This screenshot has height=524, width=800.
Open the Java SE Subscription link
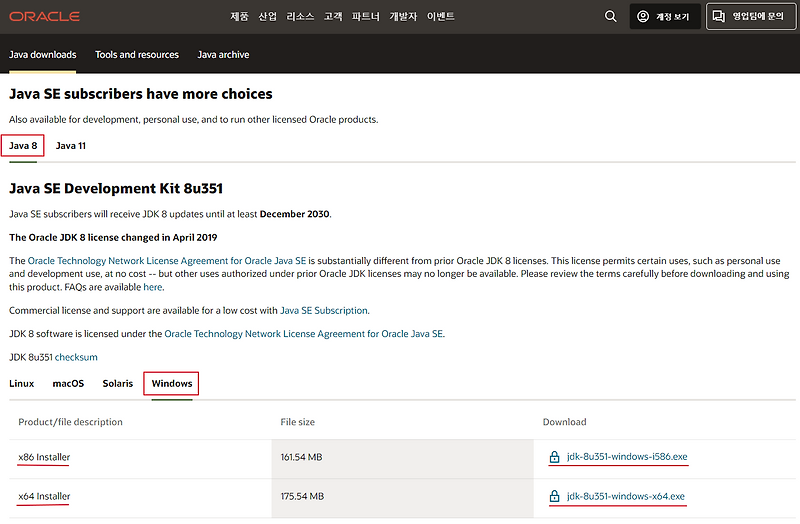[x=323, y=311]
